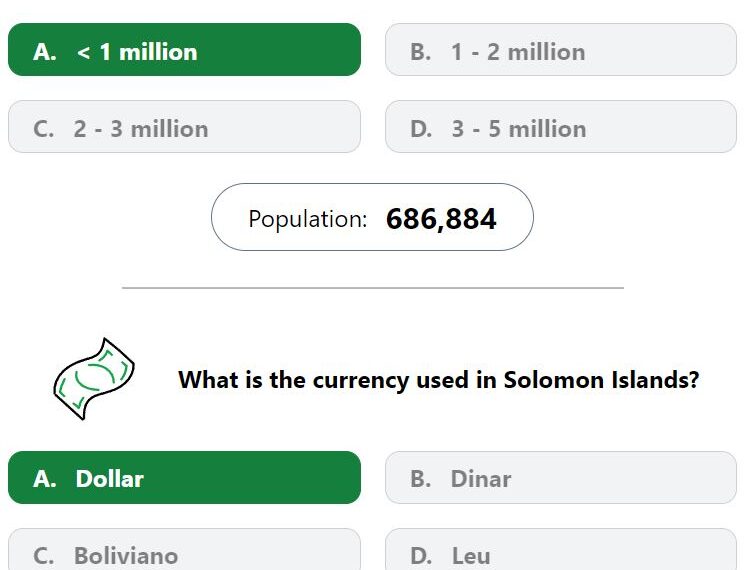Viewport: 744px width, 570px height.
Task: Choose the Leu answer option
Action: (561, 550)
